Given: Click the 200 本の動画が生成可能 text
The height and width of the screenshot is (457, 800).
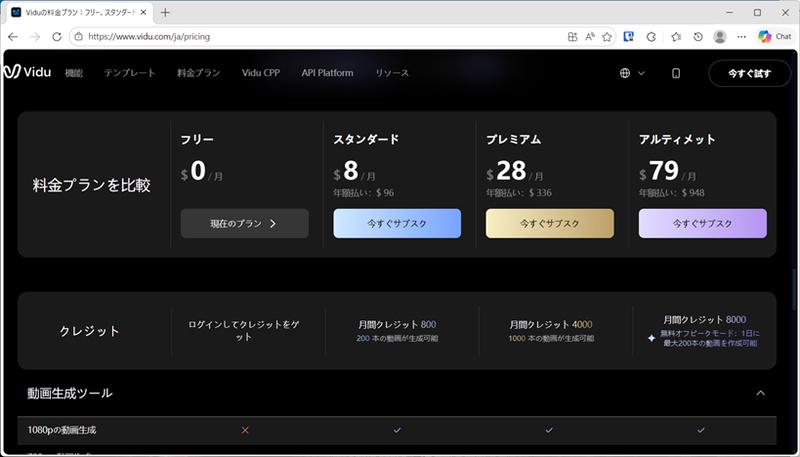Looking at the screenshot, I should pos(397,339).
